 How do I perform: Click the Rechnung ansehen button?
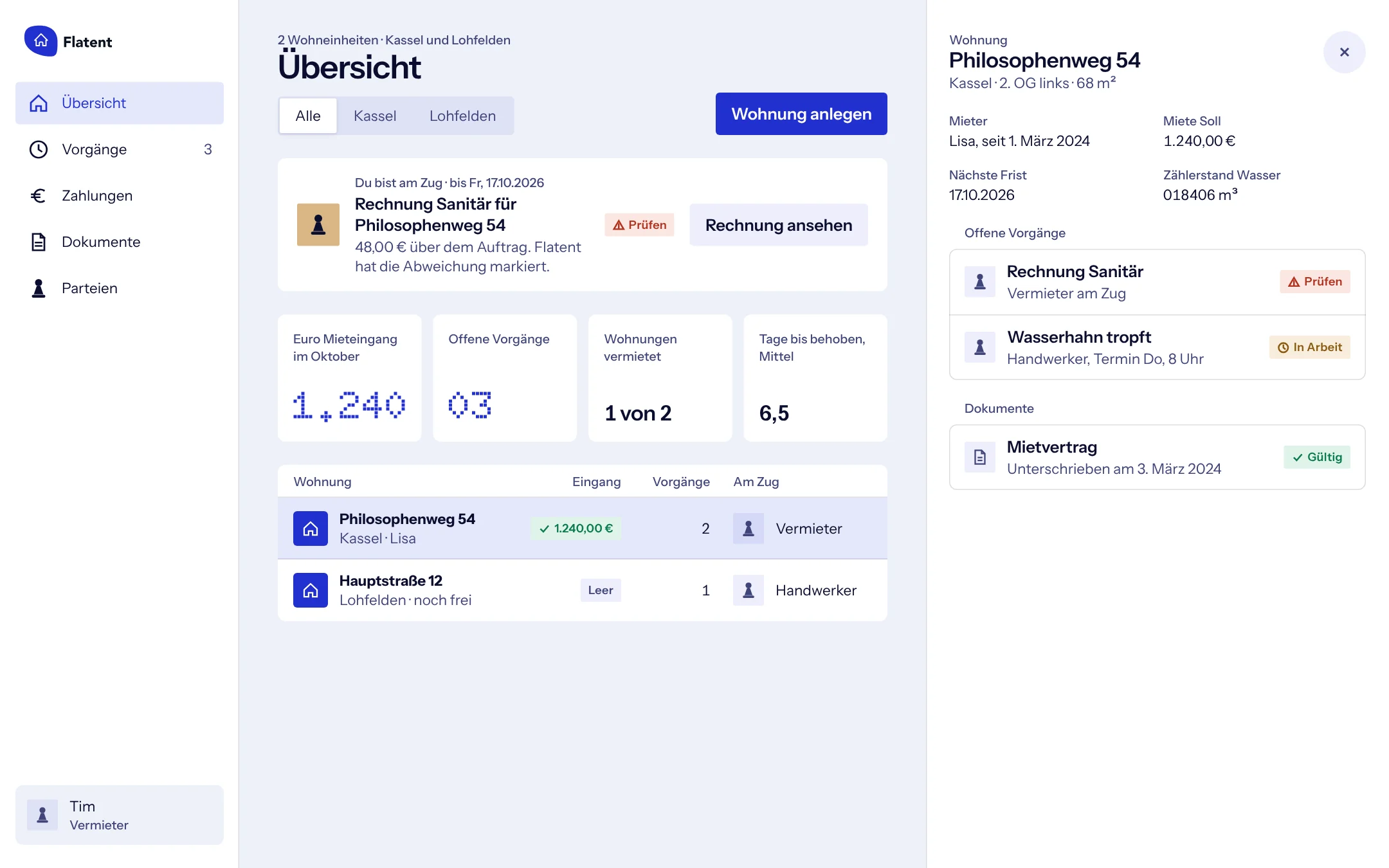pyautogui.click(x=779, y=225)
